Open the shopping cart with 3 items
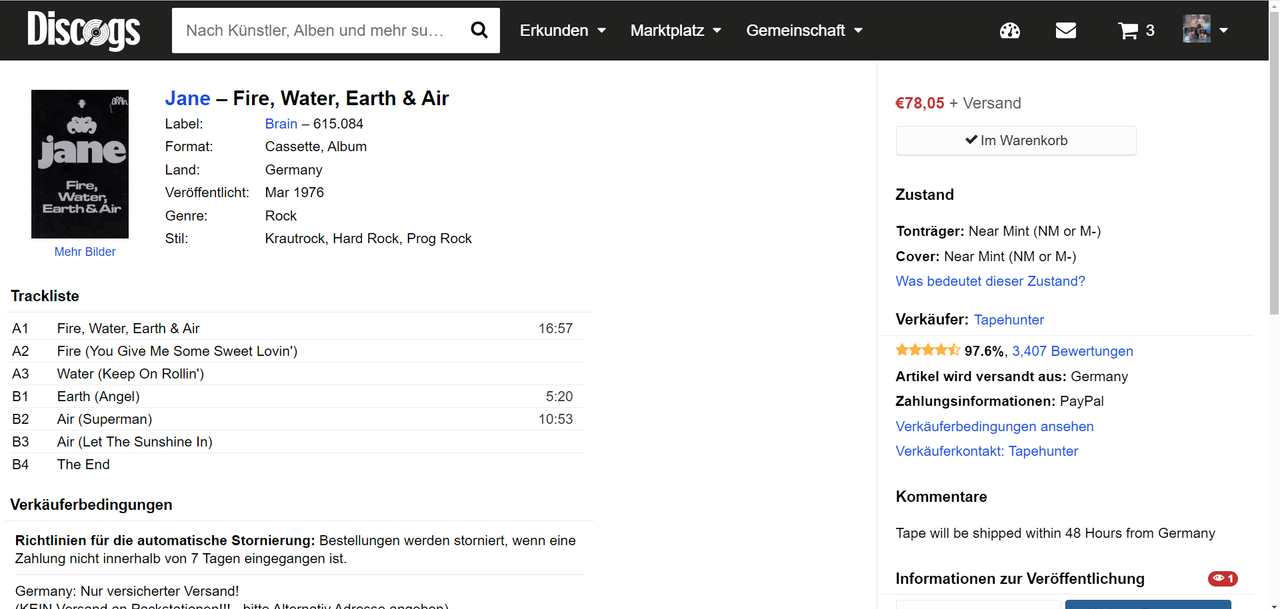The image size is (1280, 609). [x=1136, y=31]
